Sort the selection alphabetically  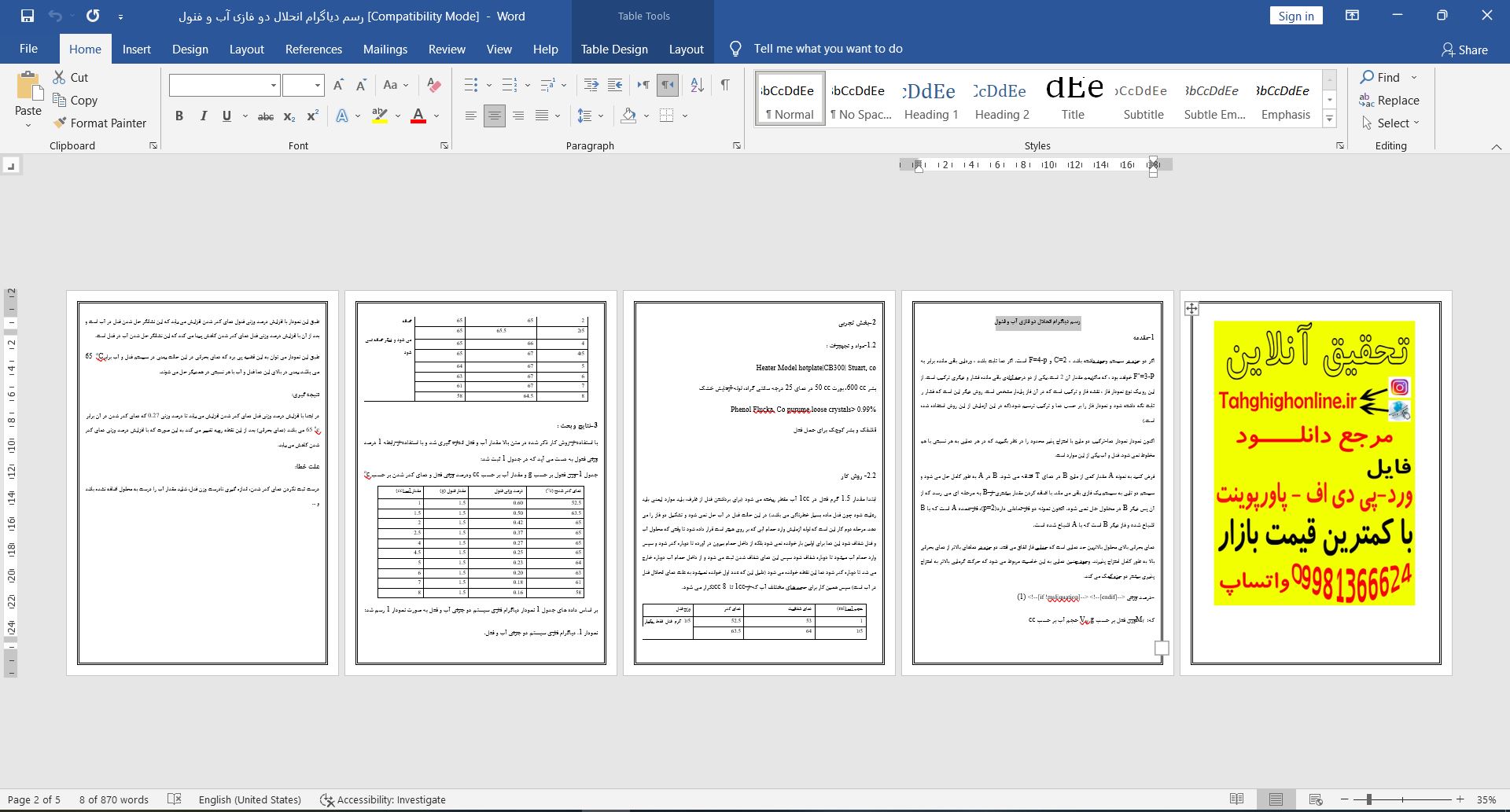[697, 85]
